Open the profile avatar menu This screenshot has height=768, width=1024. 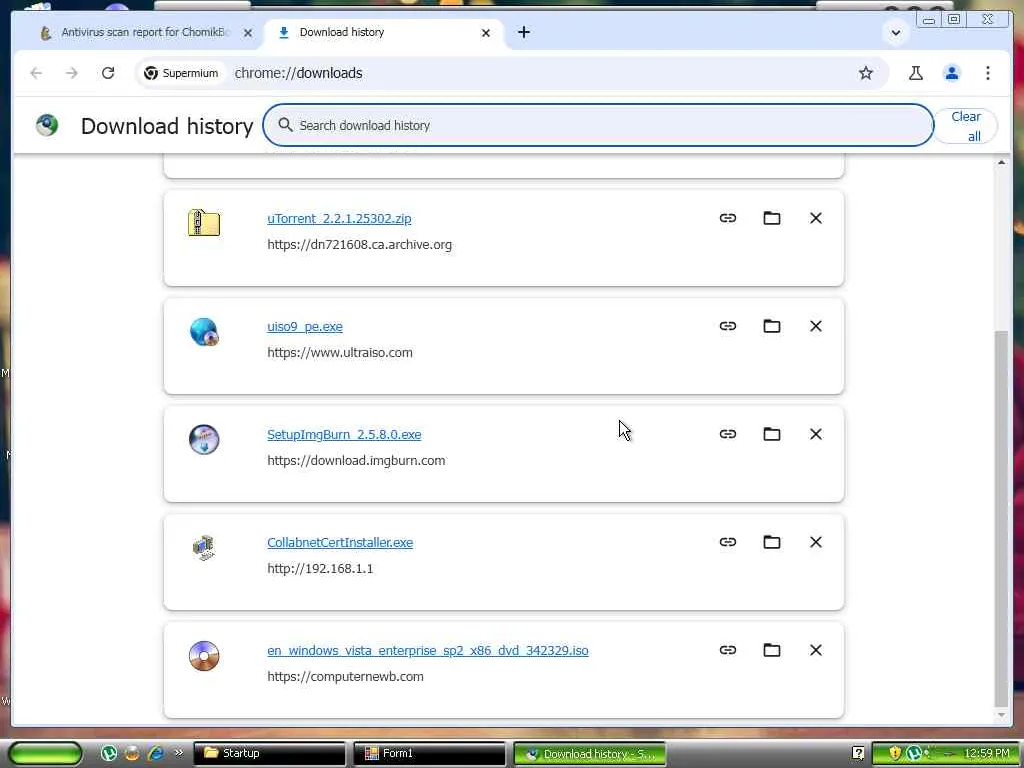pyautogui.click(x=952, y=73)
